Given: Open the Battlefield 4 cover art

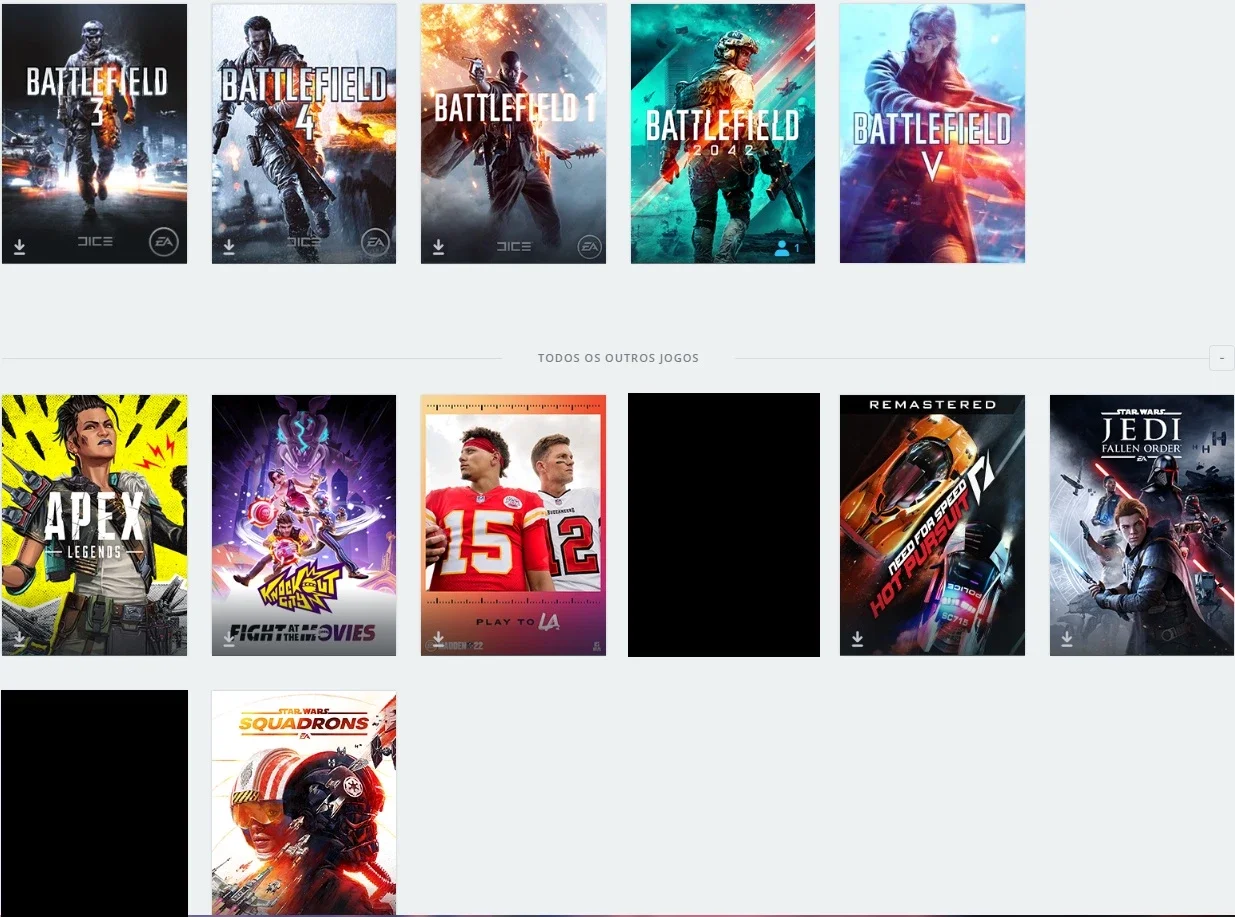Looking at the screenshot, I should pos(304,134).
